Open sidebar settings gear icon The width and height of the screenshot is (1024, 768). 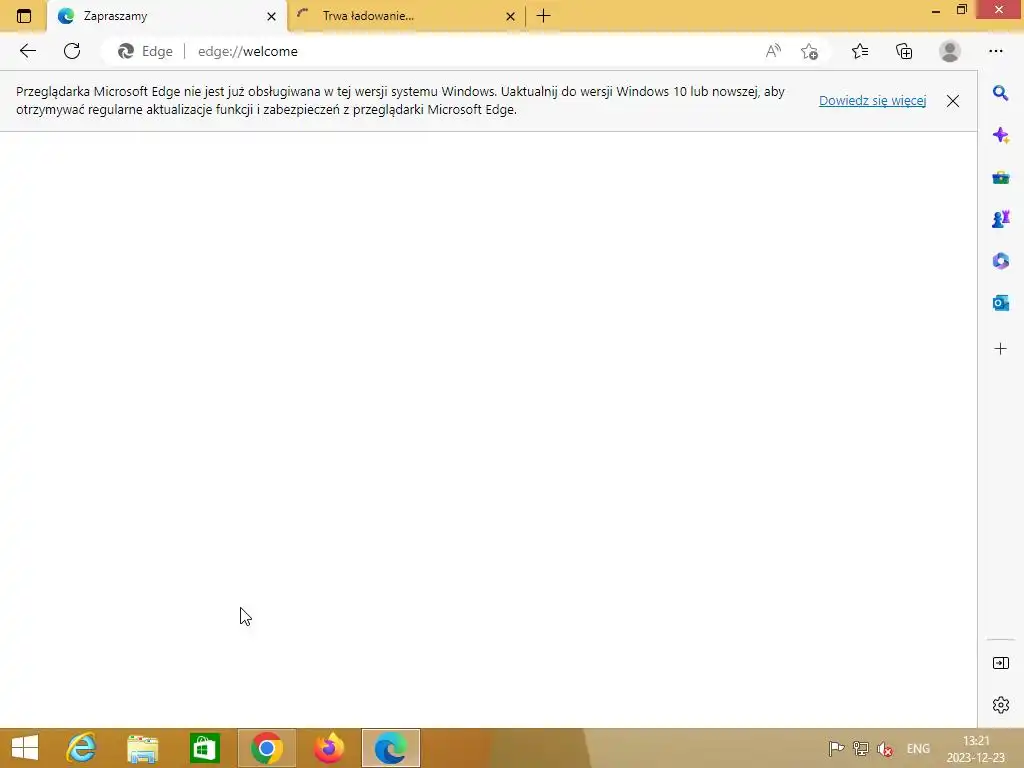(x=1000, y=705)
